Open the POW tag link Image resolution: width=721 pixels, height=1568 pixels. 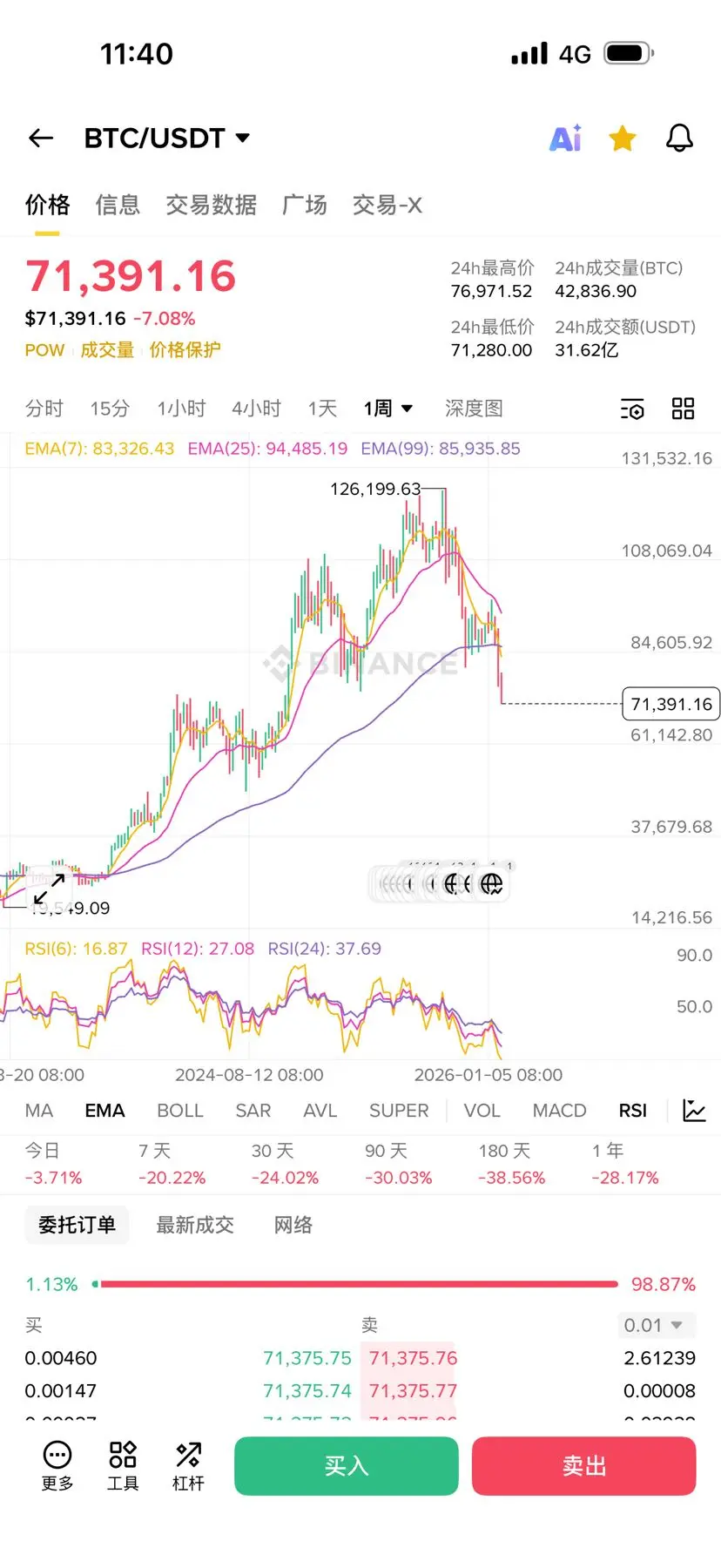point(44,350)
